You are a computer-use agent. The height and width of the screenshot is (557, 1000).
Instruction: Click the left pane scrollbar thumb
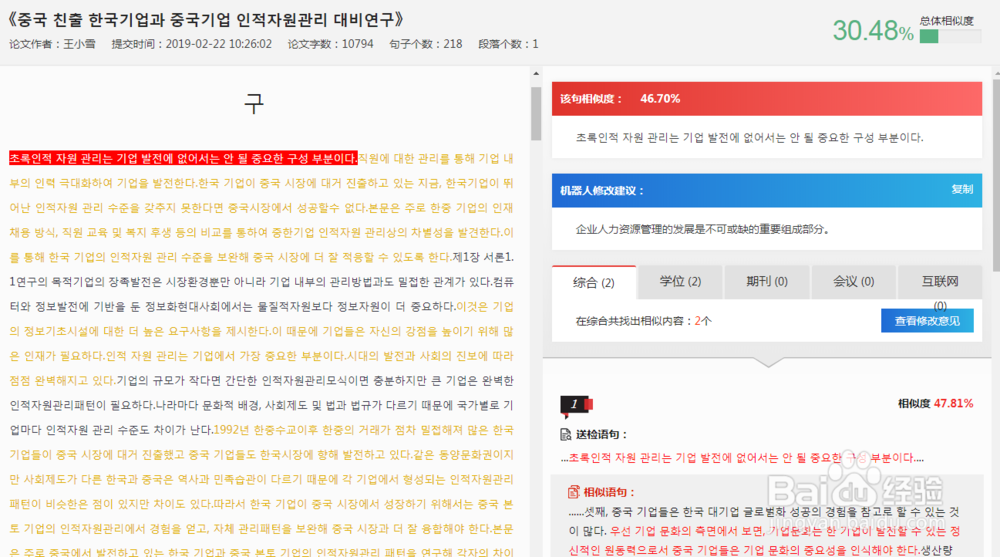pyautogui.click(x=536, y=114)
